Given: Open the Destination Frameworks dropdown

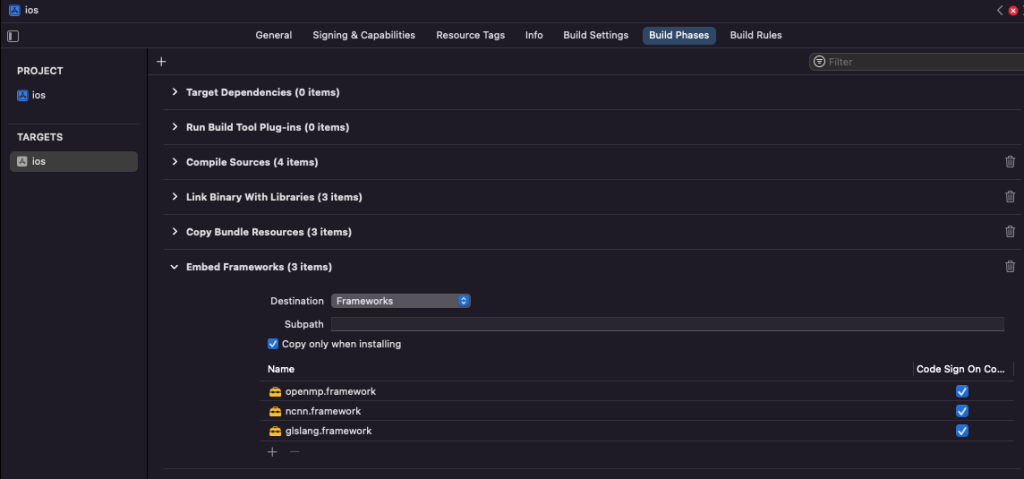Looking at the screenshot, I should point(401,301).
